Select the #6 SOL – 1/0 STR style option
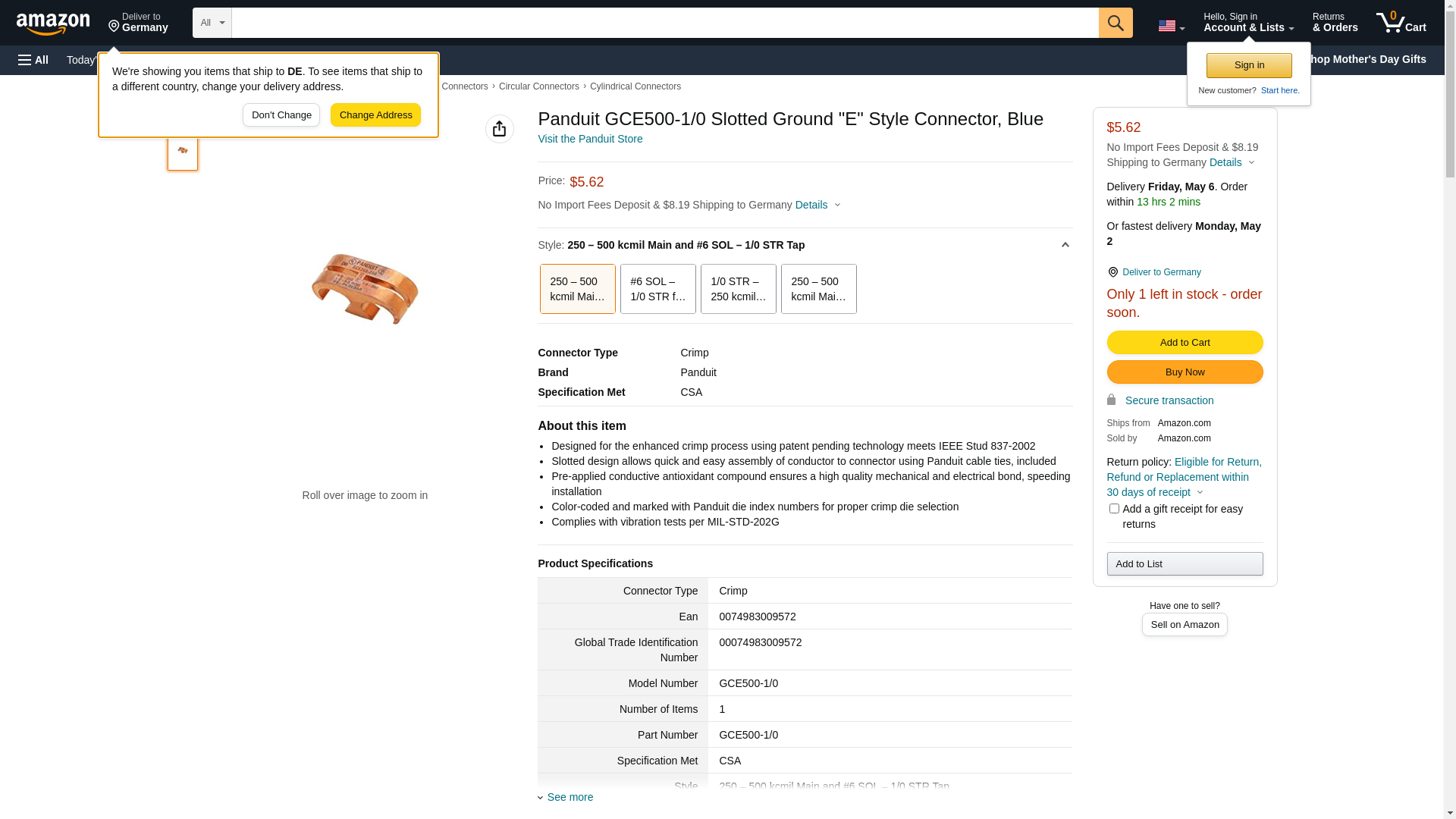 point(657,289)
